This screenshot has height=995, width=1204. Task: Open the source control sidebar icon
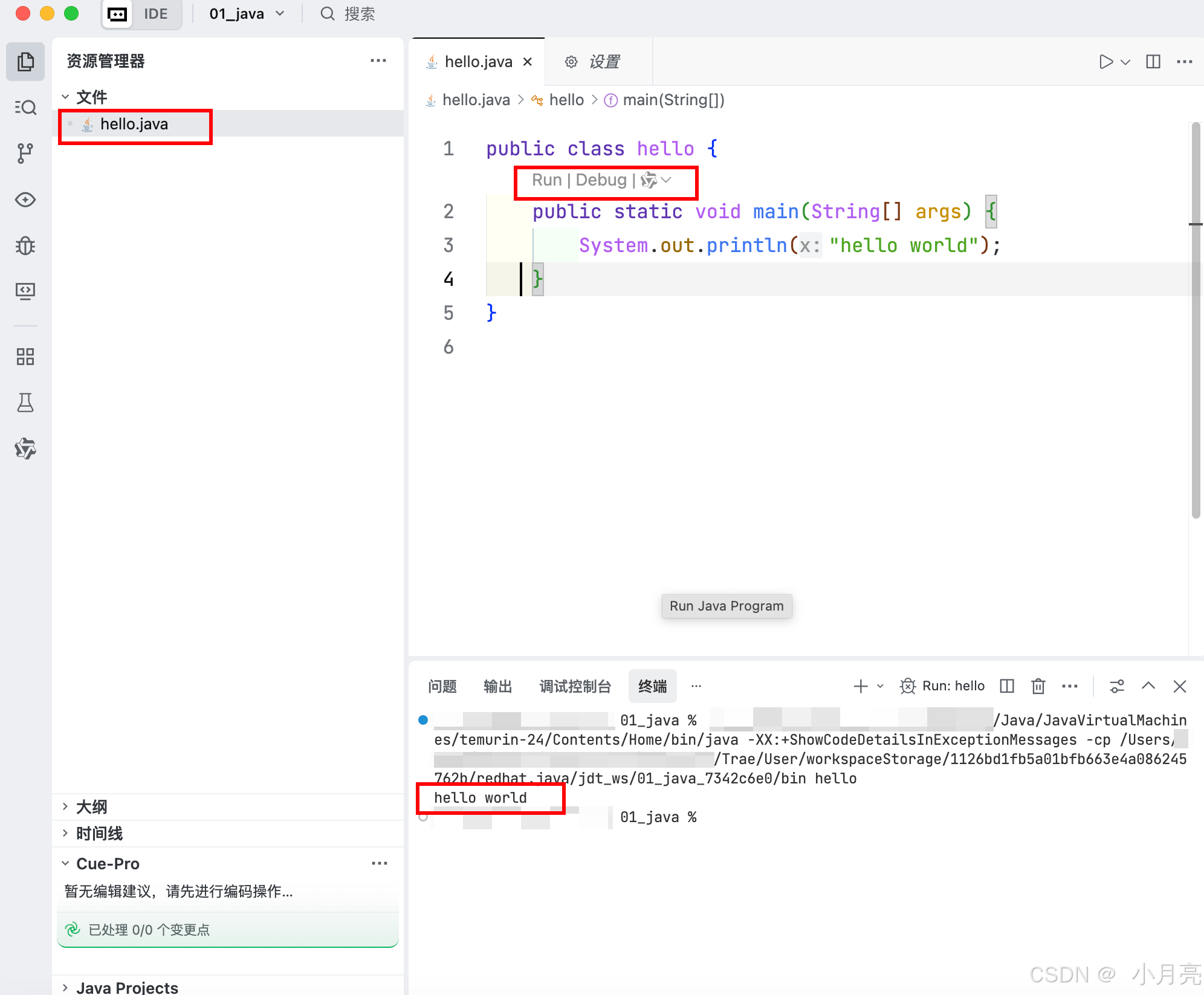pos(25,153)
